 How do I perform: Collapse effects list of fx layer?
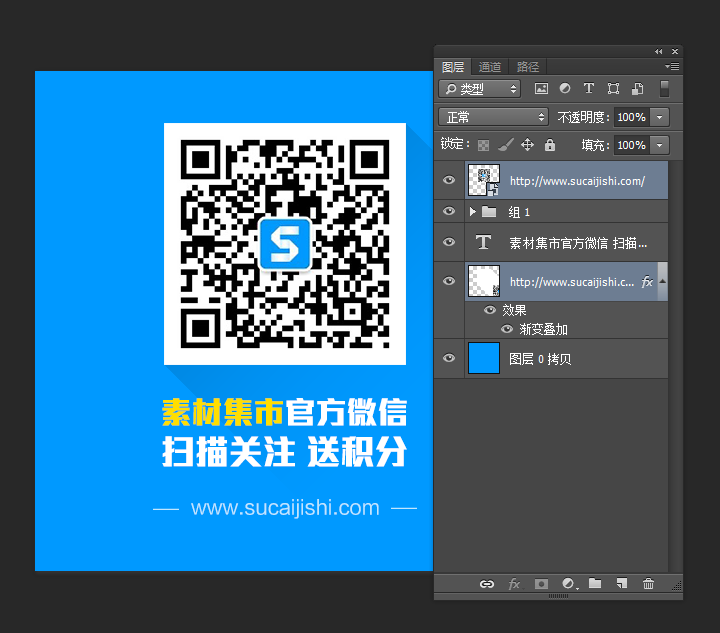tap(663, 281)
